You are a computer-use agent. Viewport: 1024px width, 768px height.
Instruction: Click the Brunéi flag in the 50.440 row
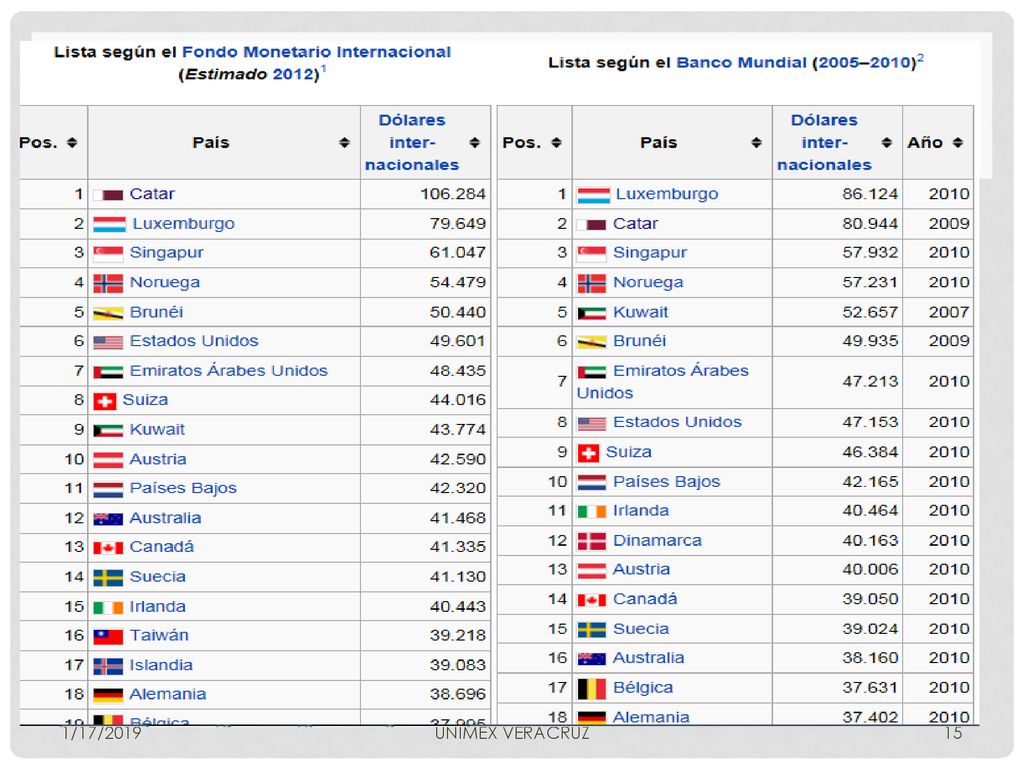point(108,313)
